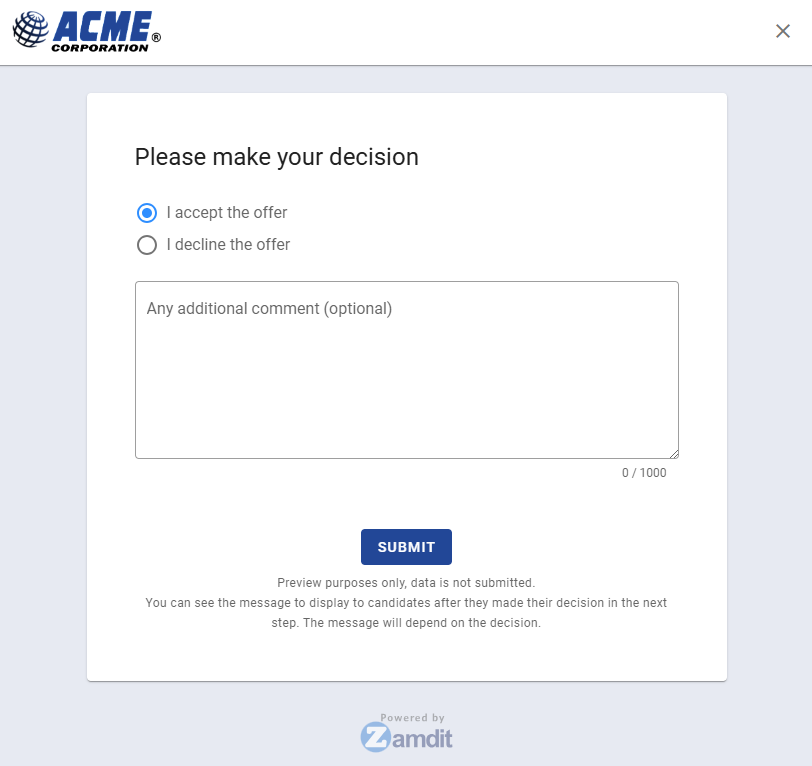This screenshot has width=812, height=766.
Task: Close the offer decision preview
Action: coord(783,31)
